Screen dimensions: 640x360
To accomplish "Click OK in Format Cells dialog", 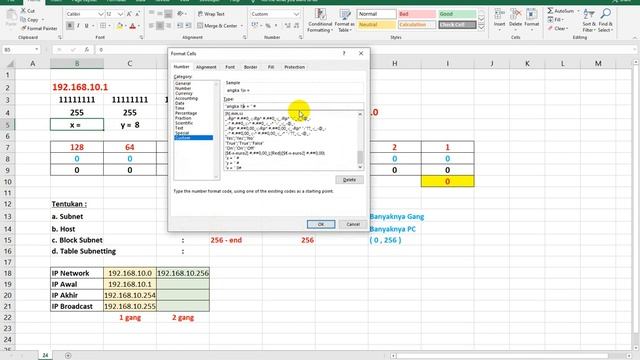I will tap(321, 224).
